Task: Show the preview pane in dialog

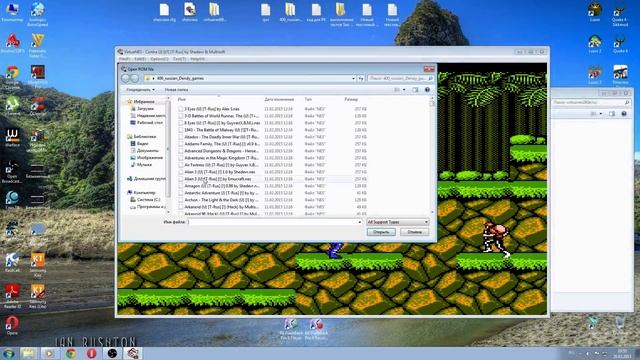Action: click(x=415, y=90)
